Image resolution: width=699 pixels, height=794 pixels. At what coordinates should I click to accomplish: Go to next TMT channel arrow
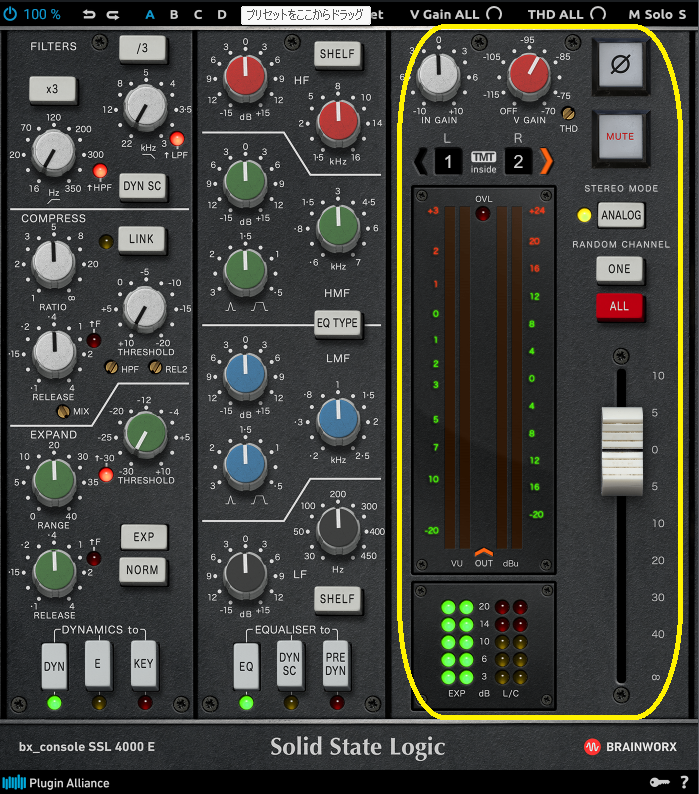[x=546, y=162]
